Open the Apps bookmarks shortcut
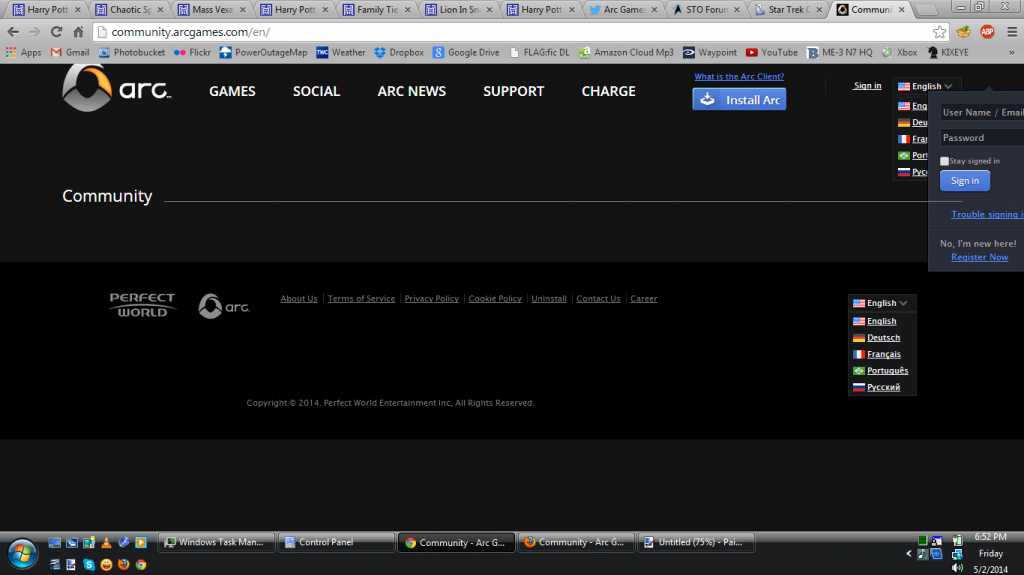The image size is (1024, 575). click(x=24, y=52)
